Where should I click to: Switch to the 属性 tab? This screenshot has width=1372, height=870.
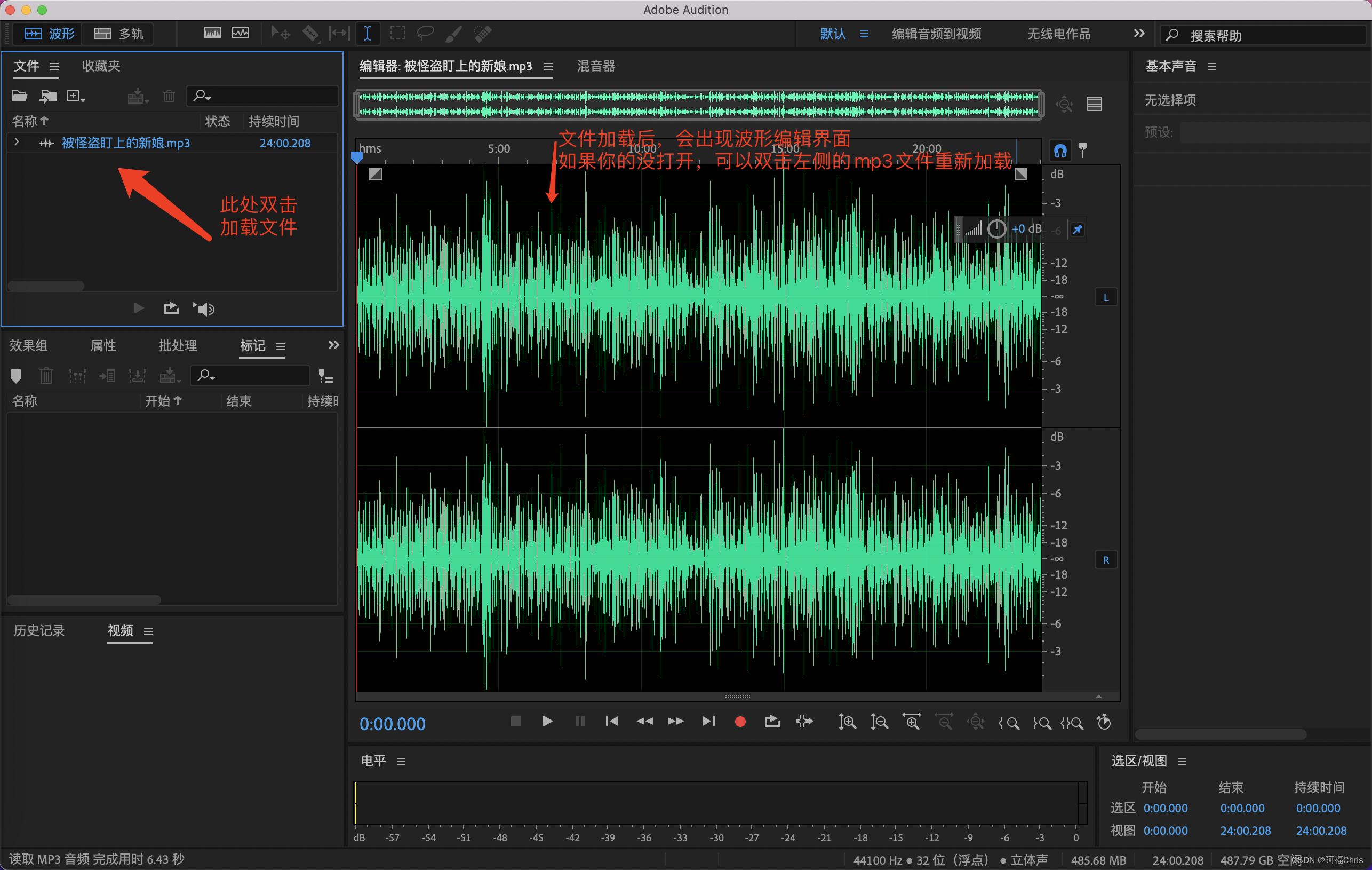[x=103, y=345]
